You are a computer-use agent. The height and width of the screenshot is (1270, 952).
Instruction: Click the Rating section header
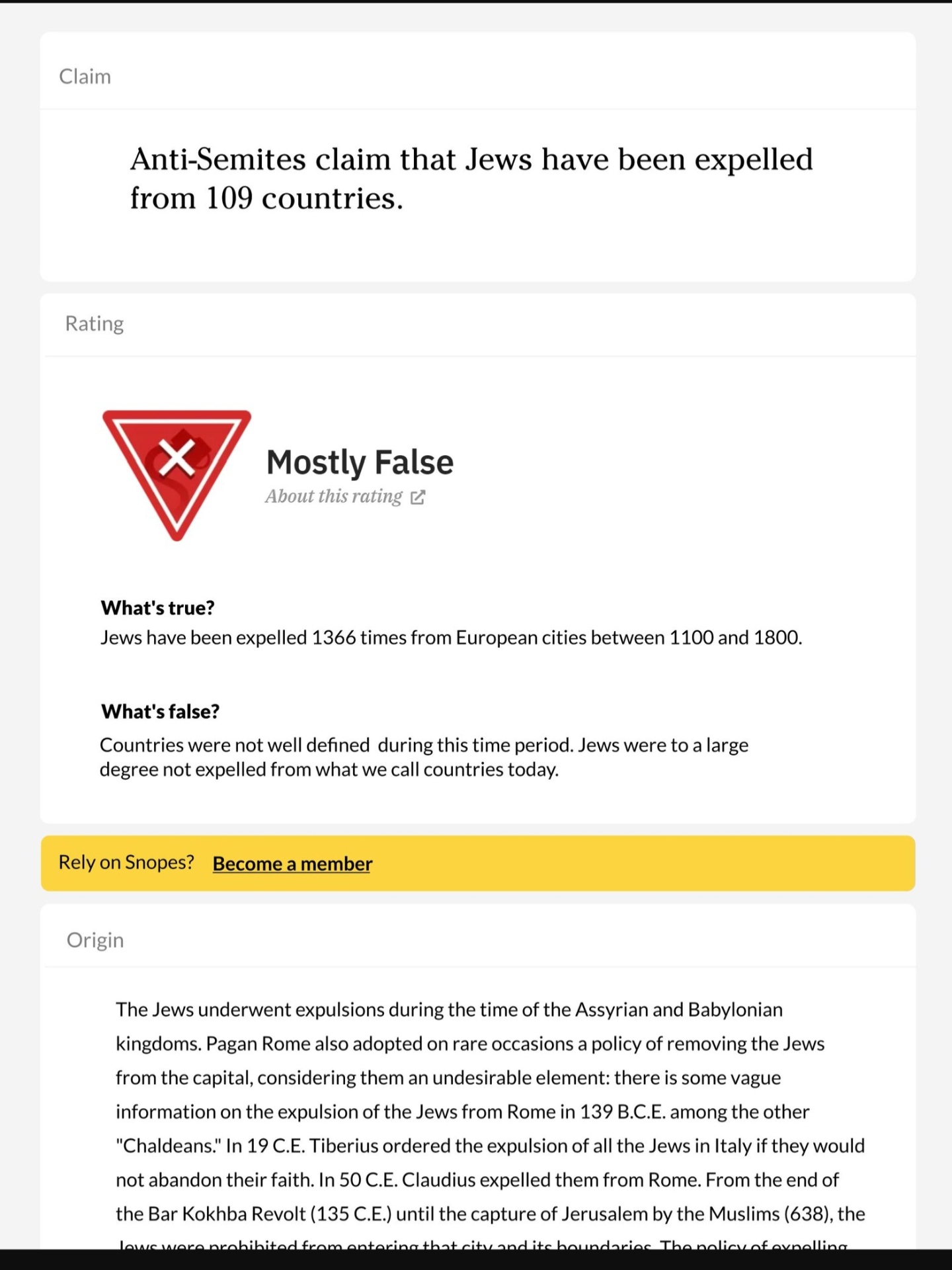tap(95, 323)
